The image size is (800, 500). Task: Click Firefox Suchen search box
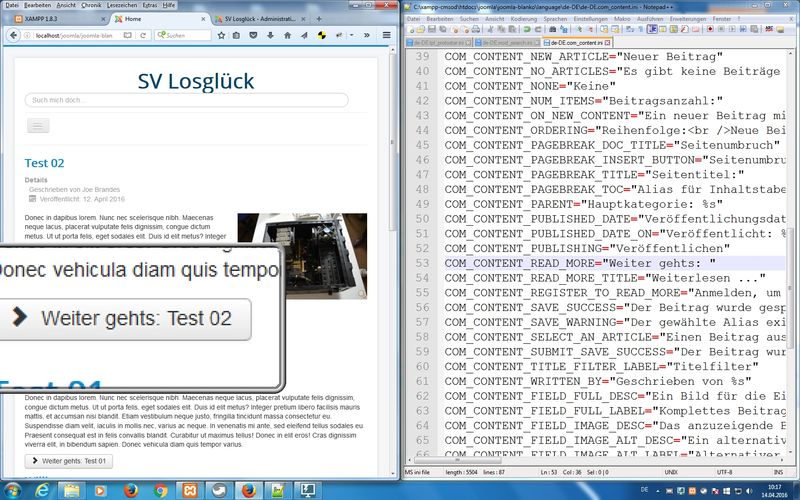[183, 35]
